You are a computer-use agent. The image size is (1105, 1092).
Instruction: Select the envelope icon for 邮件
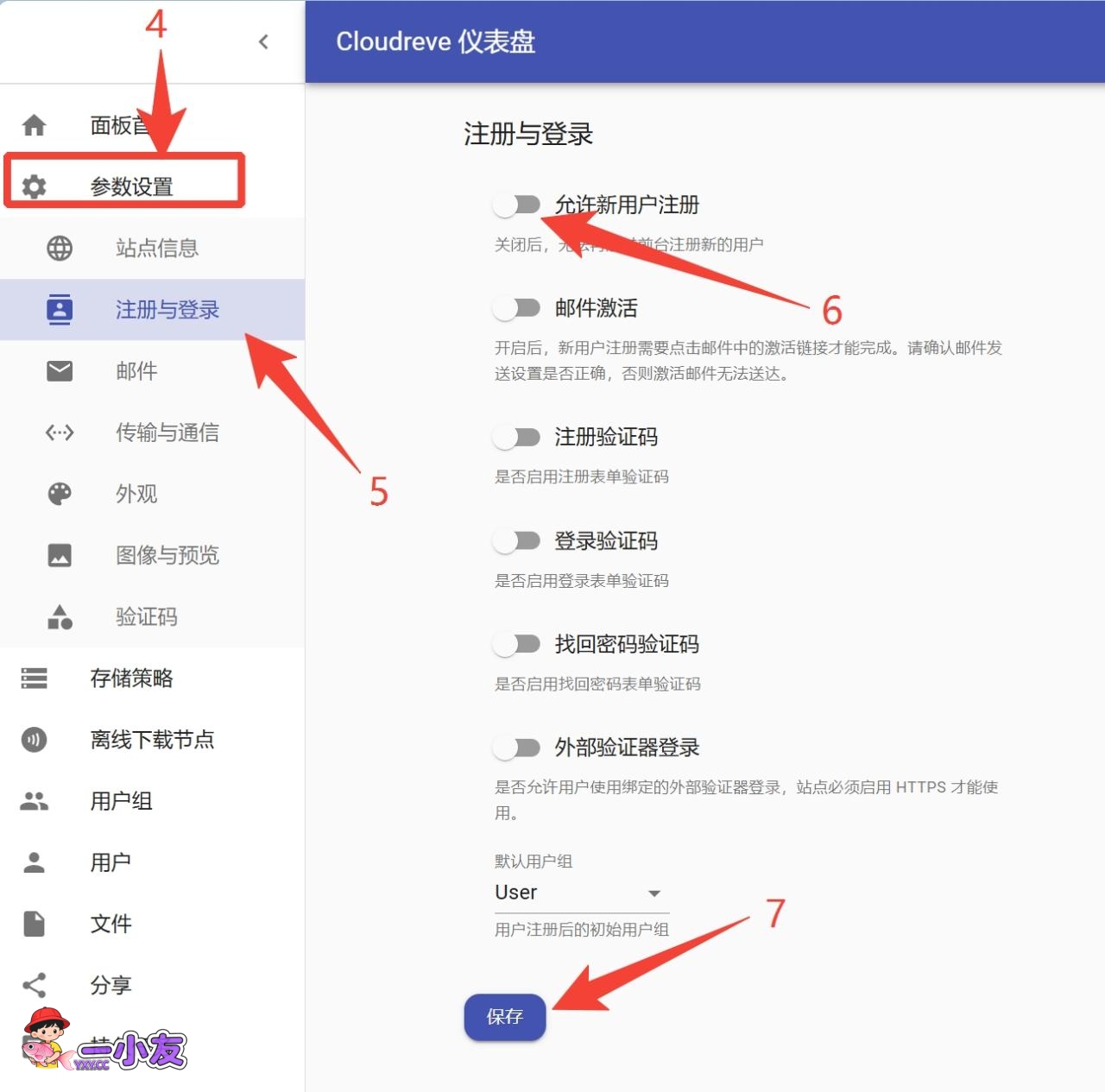click(60, 371)
